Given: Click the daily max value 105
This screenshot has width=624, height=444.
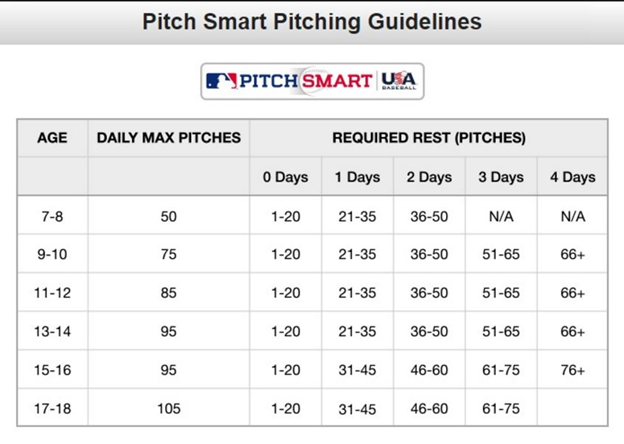Looking at the screenshot, I should tap(169, 408).
